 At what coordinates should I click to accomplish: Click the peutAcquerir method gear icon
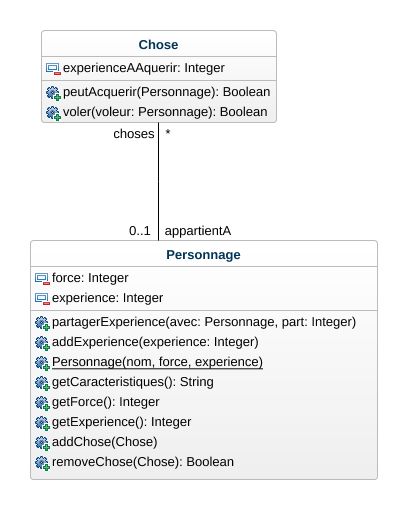53,93
